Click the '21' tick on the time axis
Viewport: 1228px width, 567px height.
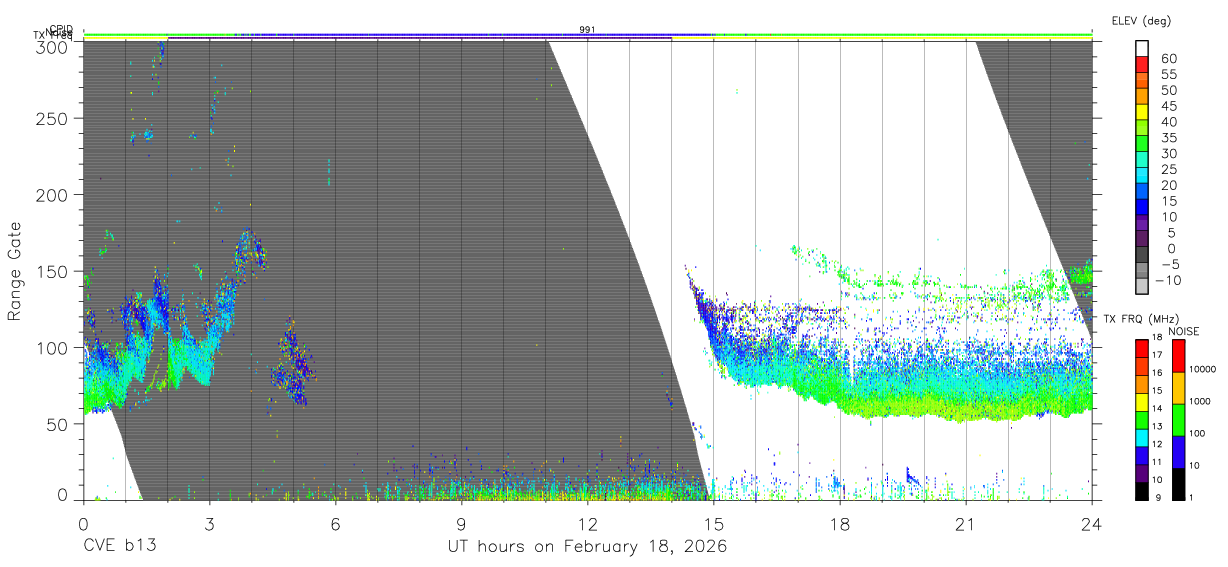(x=966, y=523)
